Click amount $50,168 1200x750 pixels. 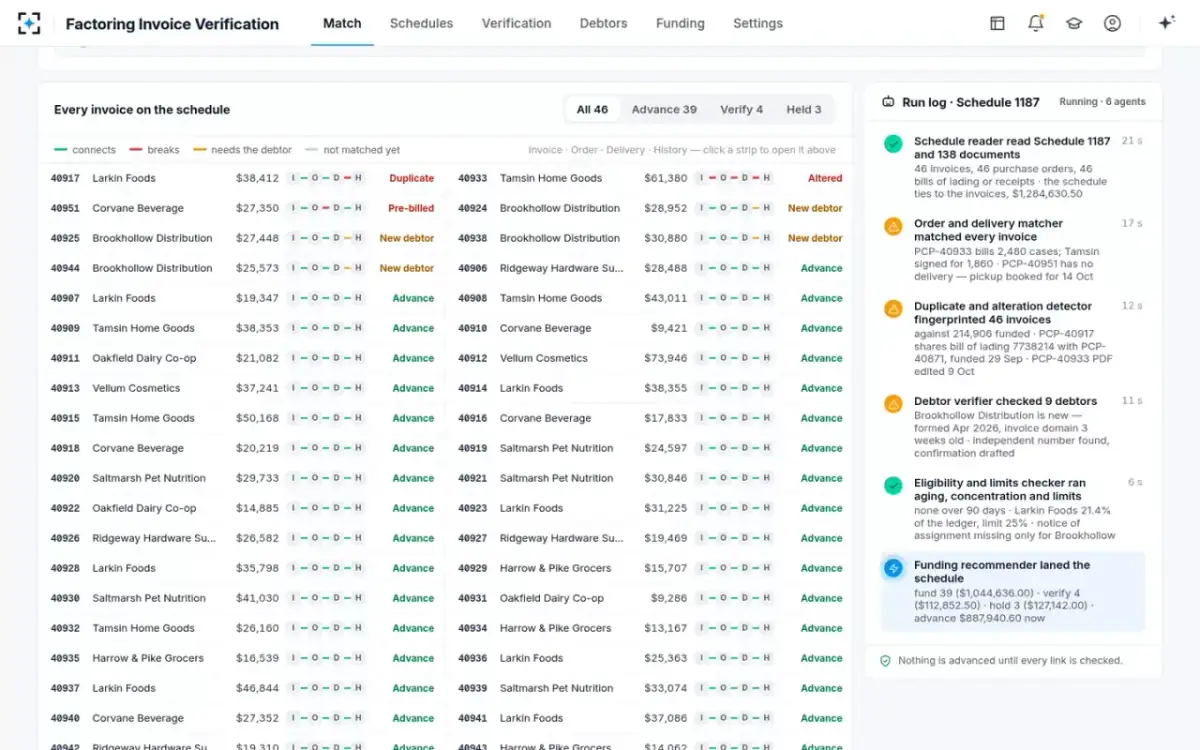click(258, 418)
